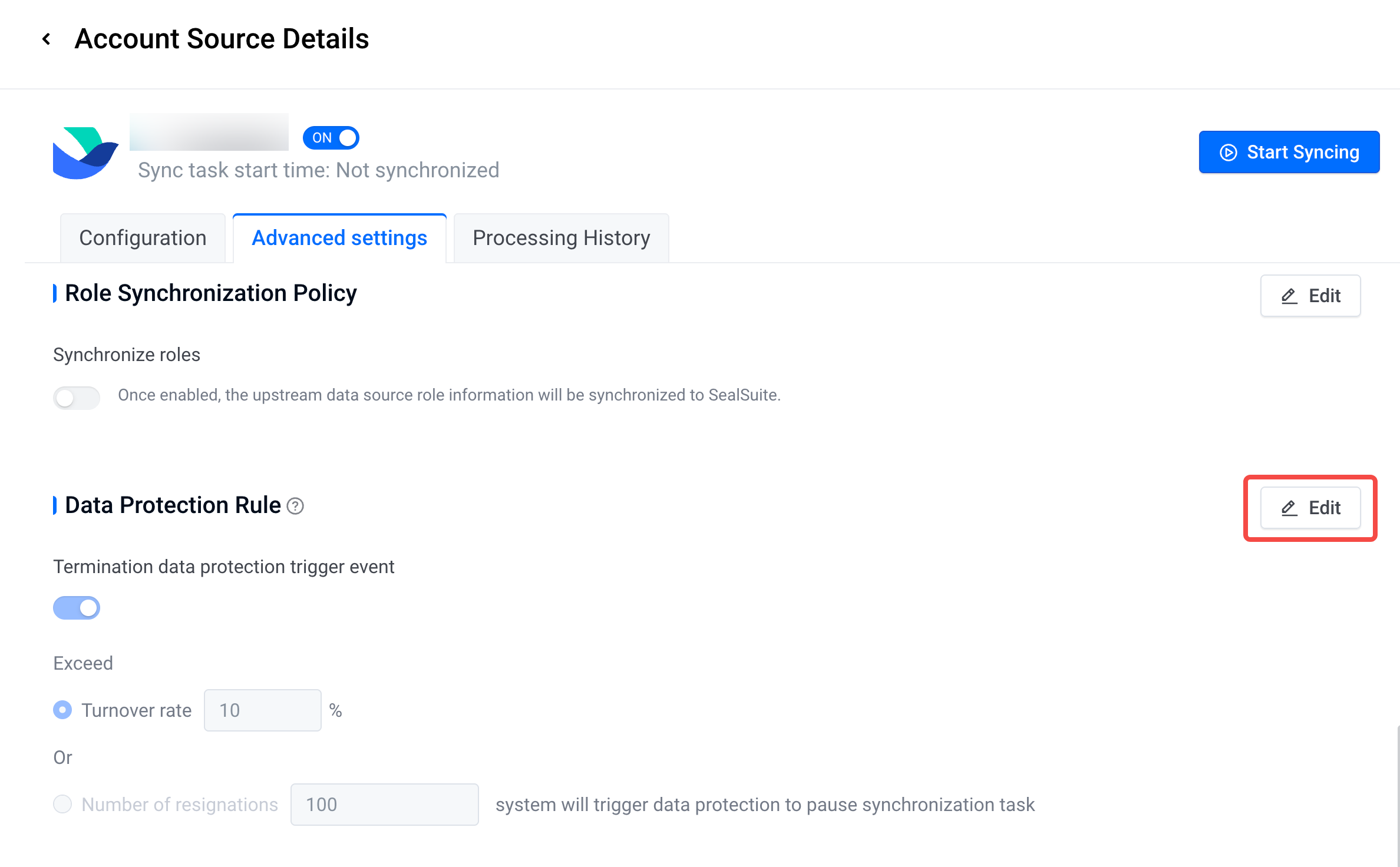Select the Number of resignations radio option
This screenshot has height=867, width=1400.
tap(62, 804)
